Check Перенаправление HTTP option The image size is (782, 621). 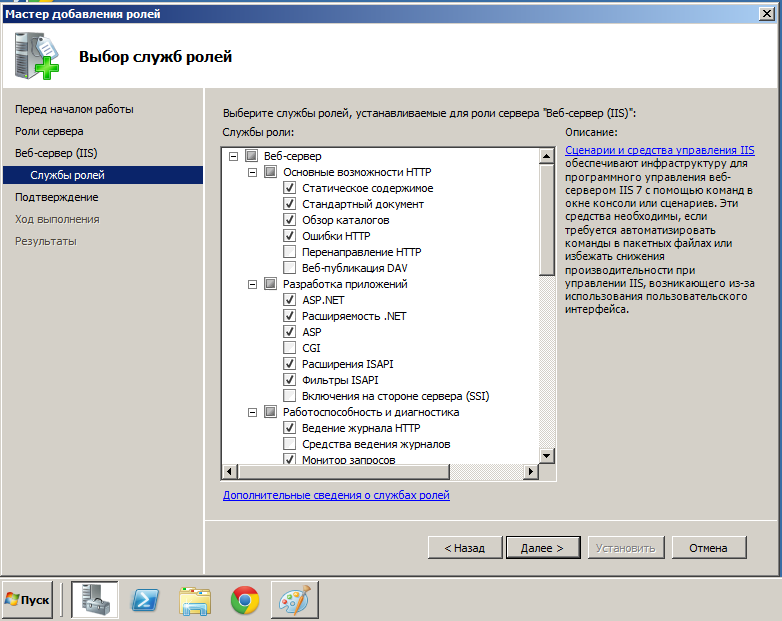[290, 252]
